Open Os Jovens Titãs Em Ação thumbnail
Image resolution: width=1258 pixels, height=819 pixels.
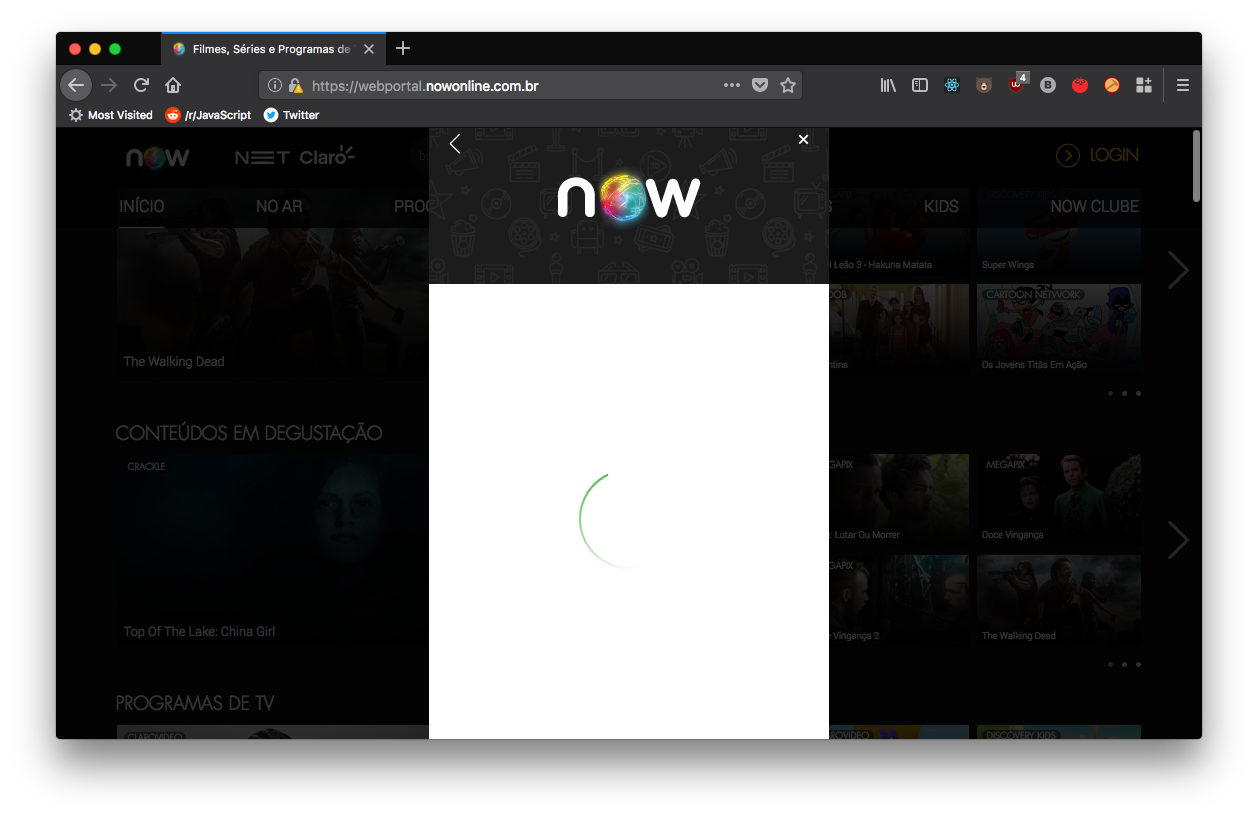(x=1058, y=330)
